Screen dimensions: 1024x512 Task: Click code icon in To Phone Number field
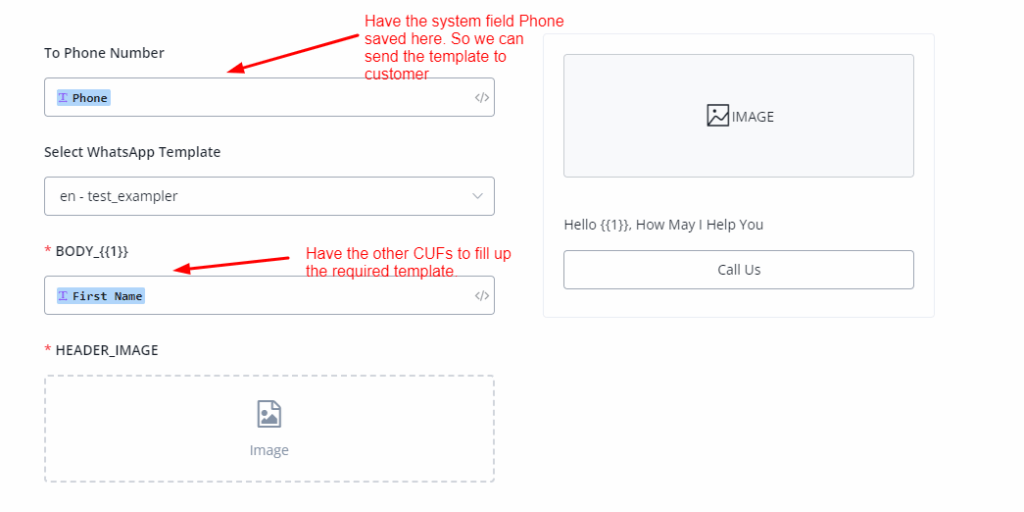point(482,98)
